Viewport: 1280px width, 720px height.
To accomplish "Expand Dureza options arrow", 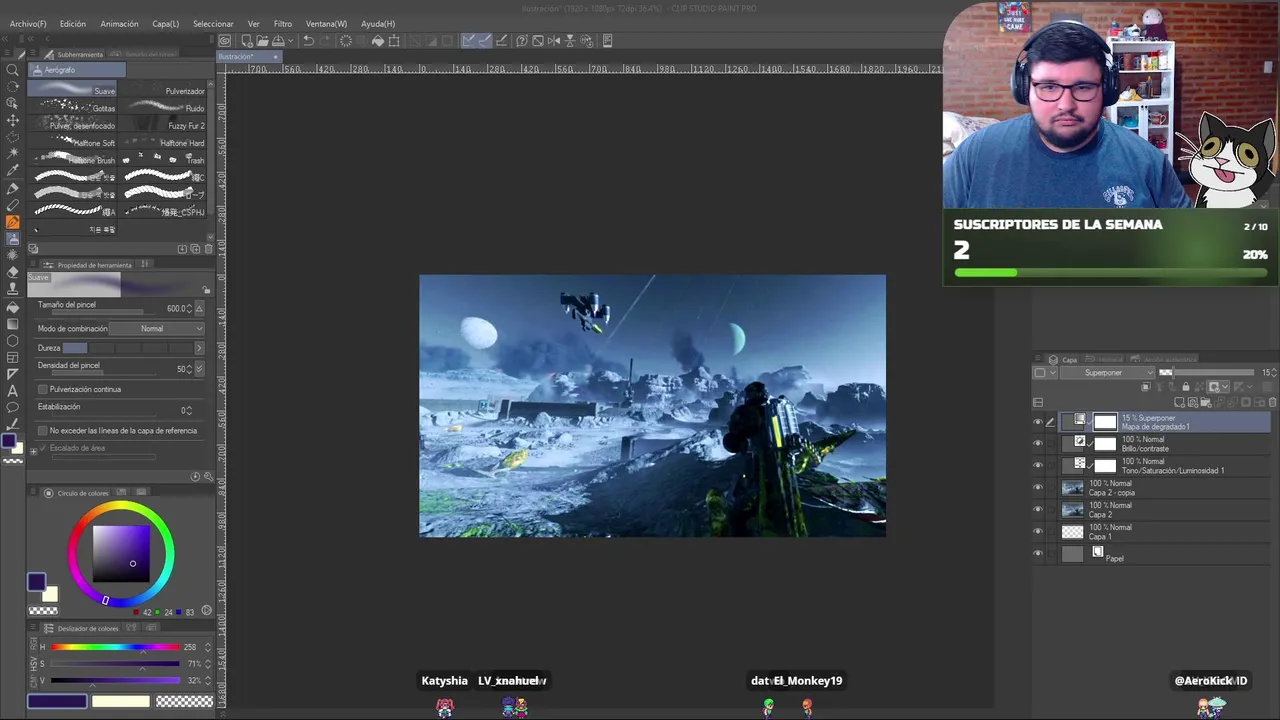I will [198, 347].
